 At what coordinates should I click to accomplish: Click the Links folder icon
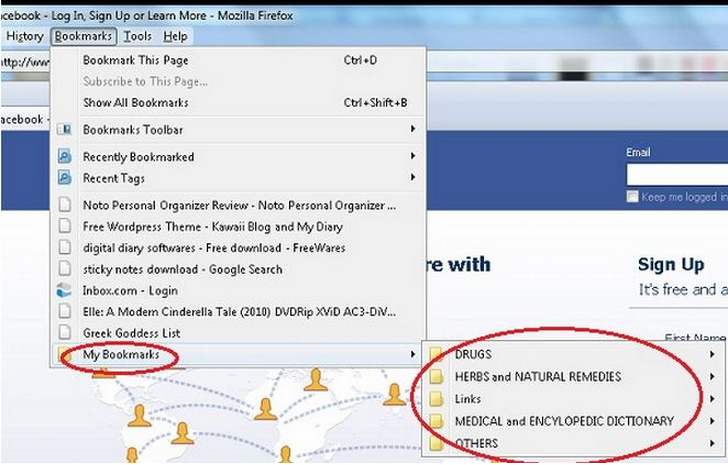pyautogui.click(x=436, y=399)
